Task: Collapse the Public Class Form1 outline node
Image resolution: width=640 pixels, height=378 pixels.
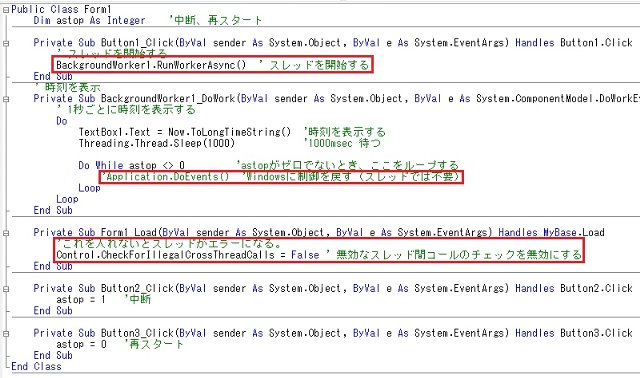Action: 6,10
